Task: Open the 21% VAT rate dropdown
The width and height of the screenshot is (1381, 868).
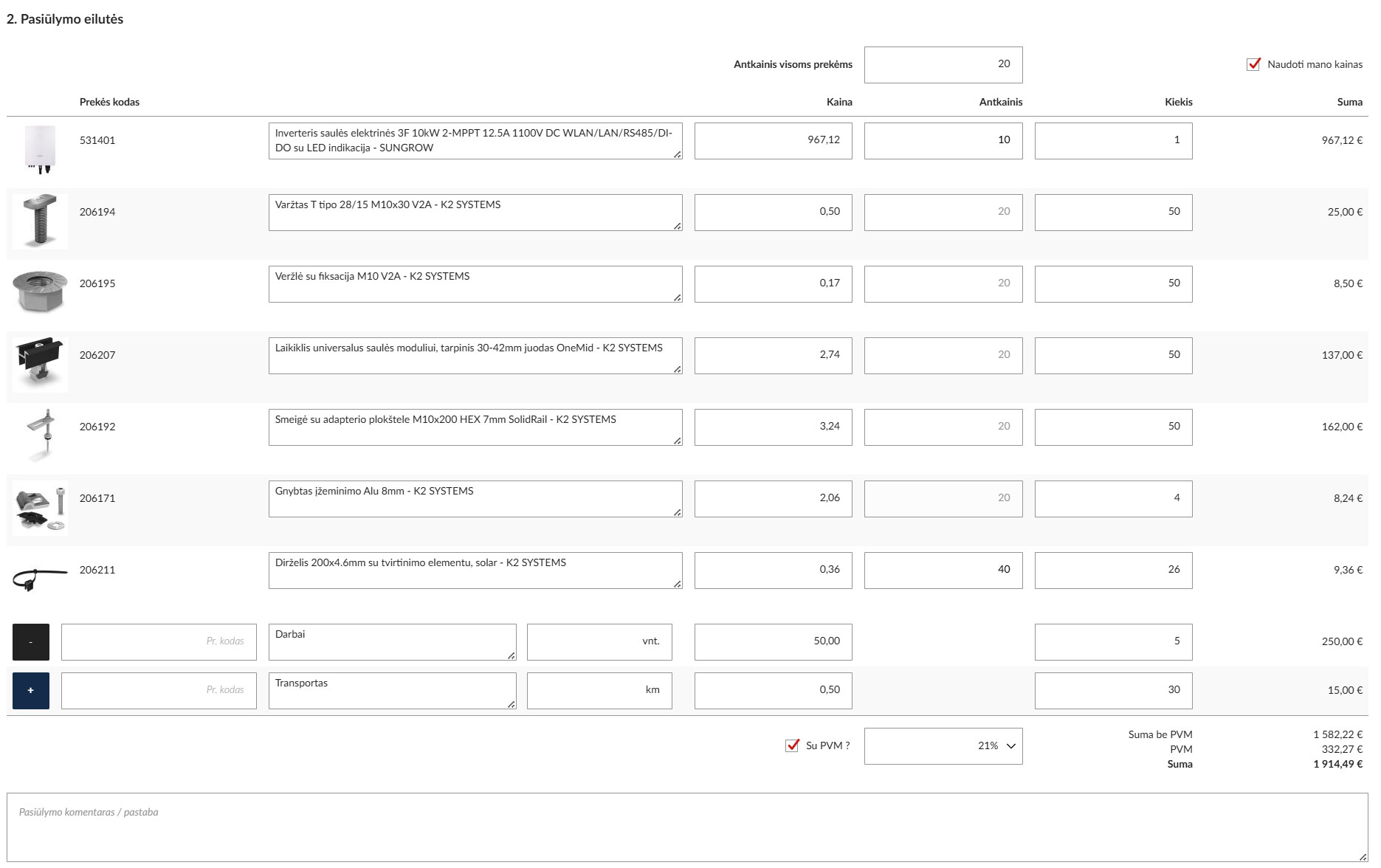Action: pos(943,746)
